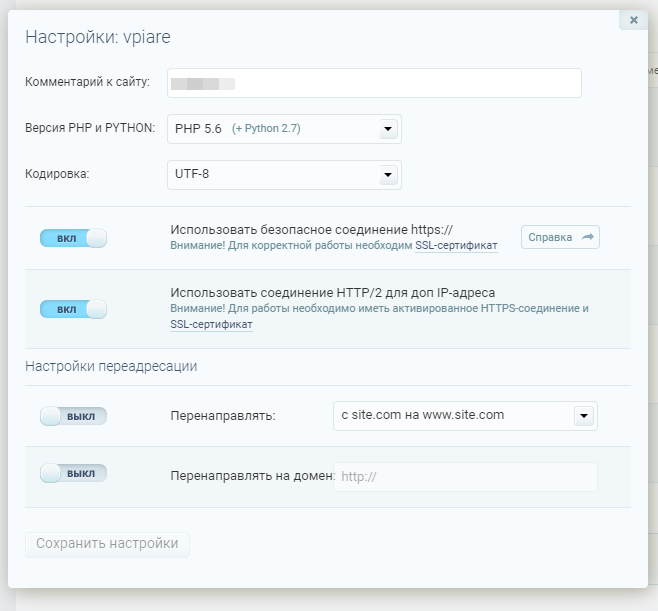Click the Справка help button
This screenshot has height=611, width=658.
[x=560, y=237]
